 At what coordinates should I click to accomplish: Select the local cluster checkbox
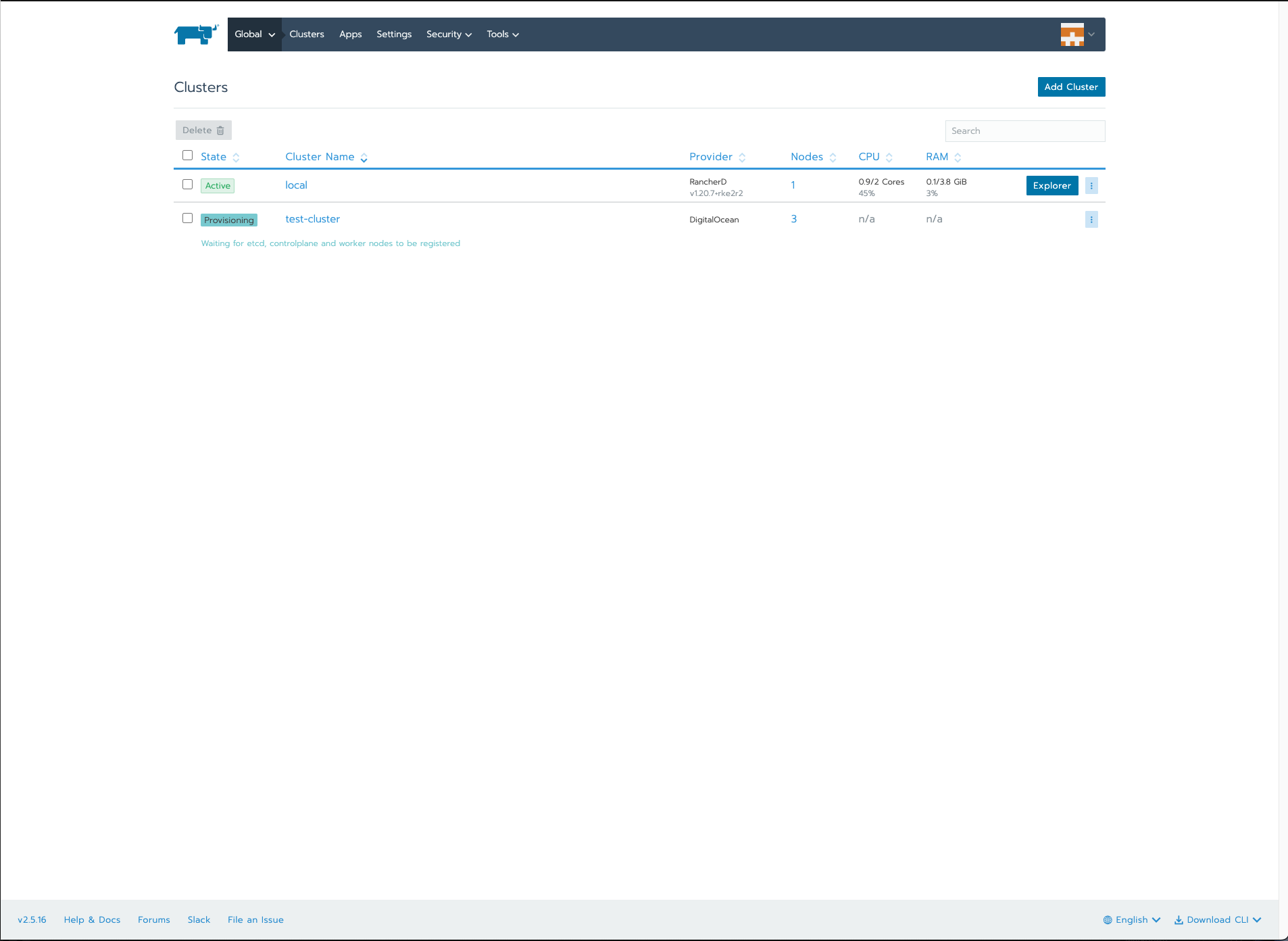click(188, 185)
